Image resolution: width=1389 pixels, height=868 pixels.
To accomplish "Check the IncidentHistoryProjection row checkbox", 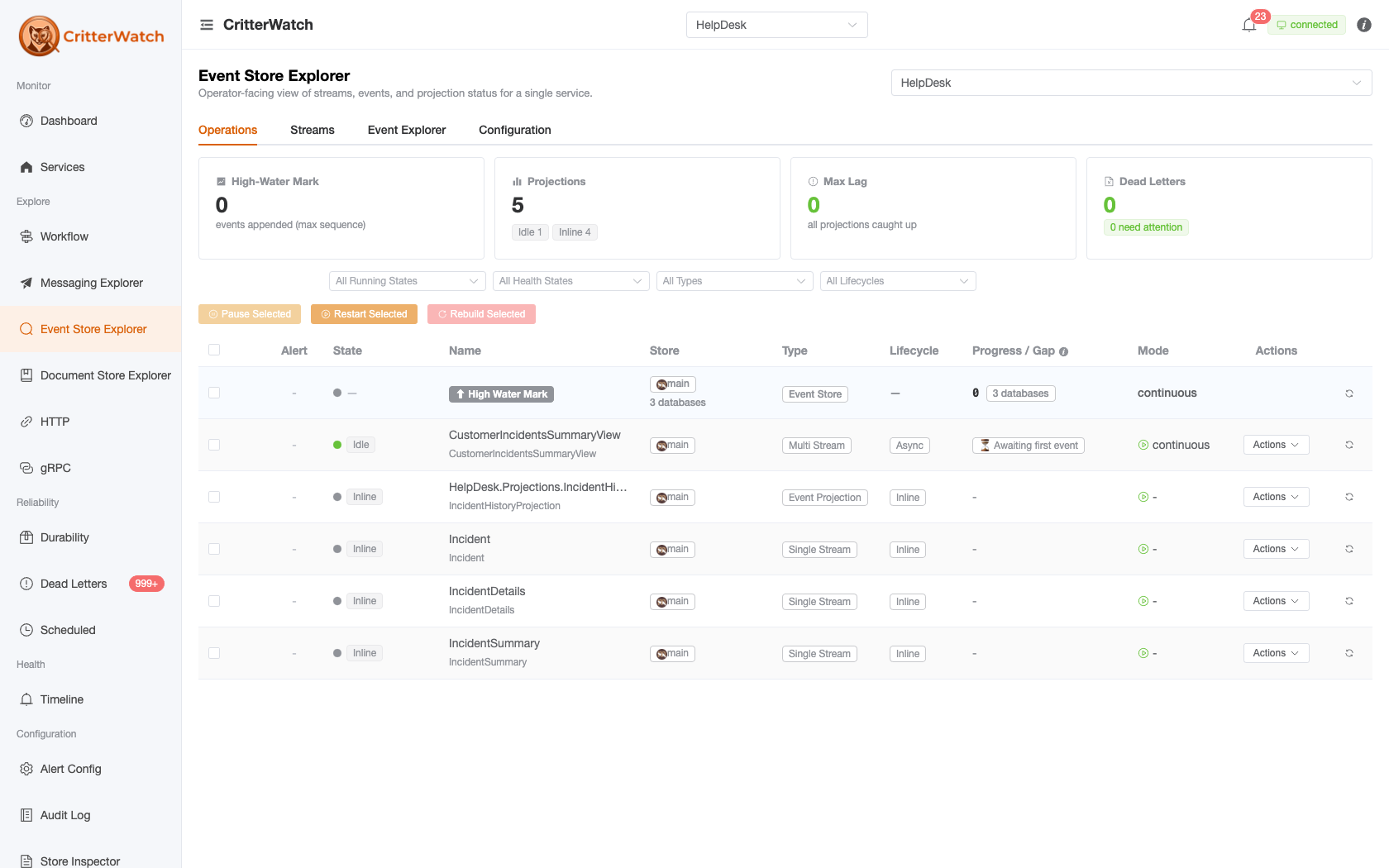I will (214, 497).
